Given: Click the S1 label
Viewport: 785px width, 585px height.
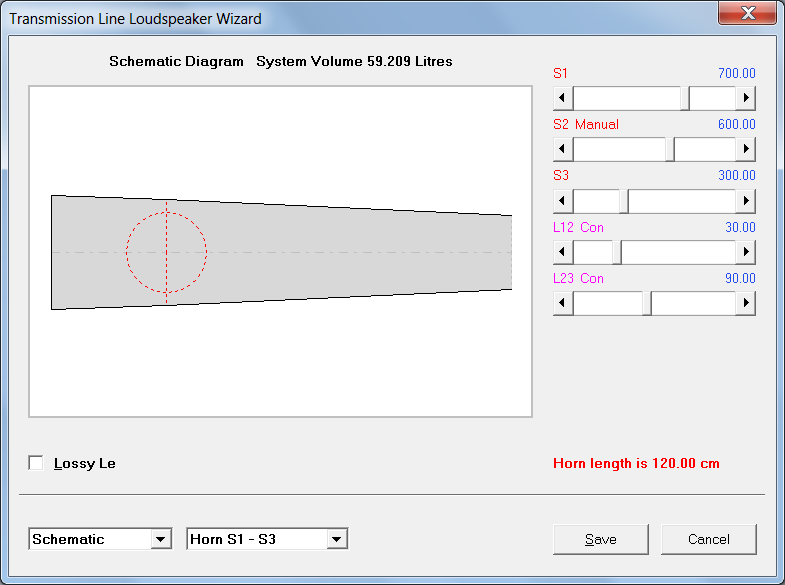Looking at the screenshot, I should click(560, 73).
